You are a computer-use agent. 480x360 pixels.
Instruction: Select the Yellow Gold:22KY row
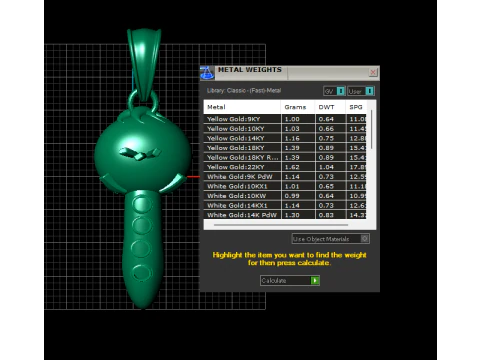[x=285, y=167]
